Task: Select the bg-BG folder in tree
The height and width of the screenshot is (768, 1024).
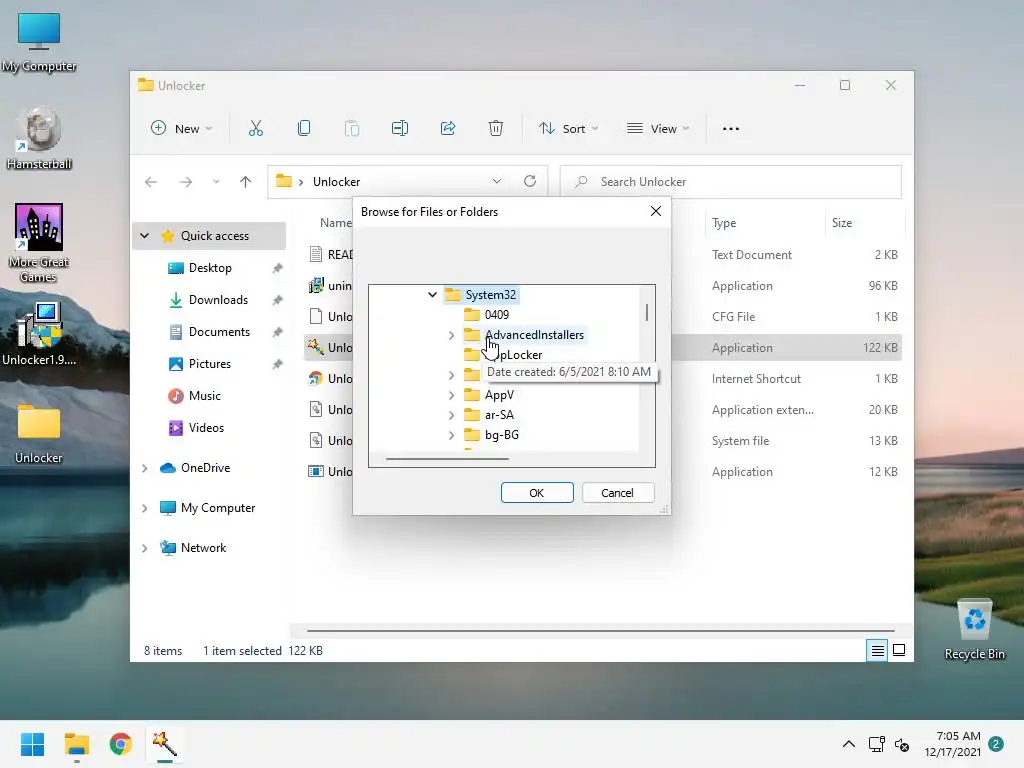Action: point(491,435)
